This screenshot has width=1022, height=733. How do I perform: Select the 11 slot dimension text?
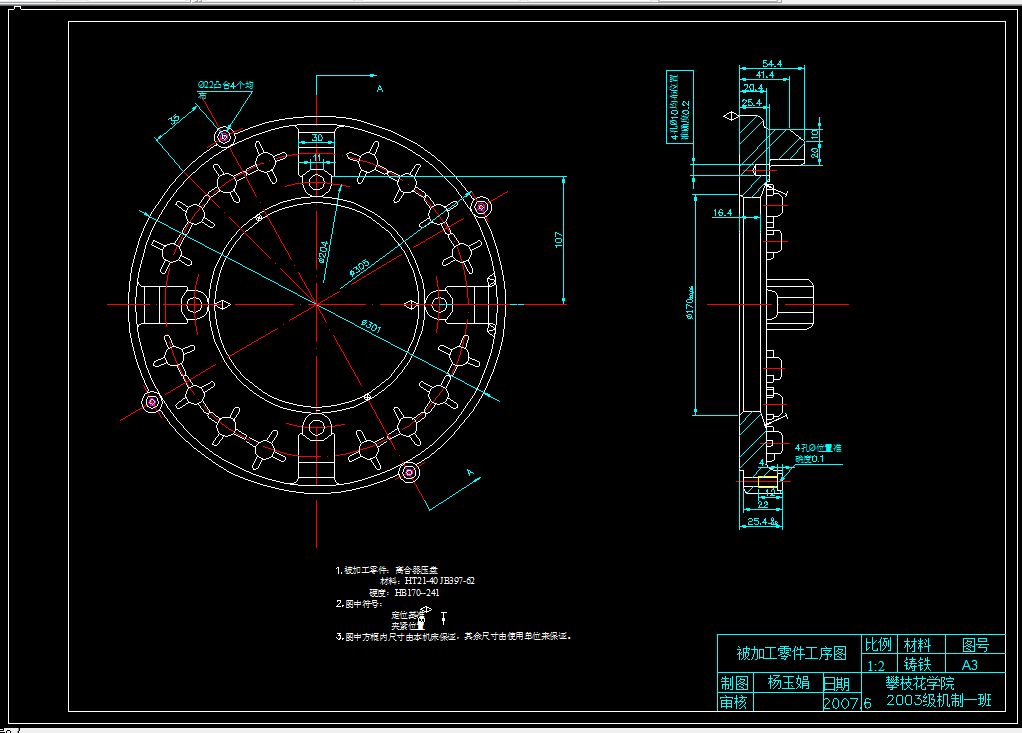(x=317, y=158)
